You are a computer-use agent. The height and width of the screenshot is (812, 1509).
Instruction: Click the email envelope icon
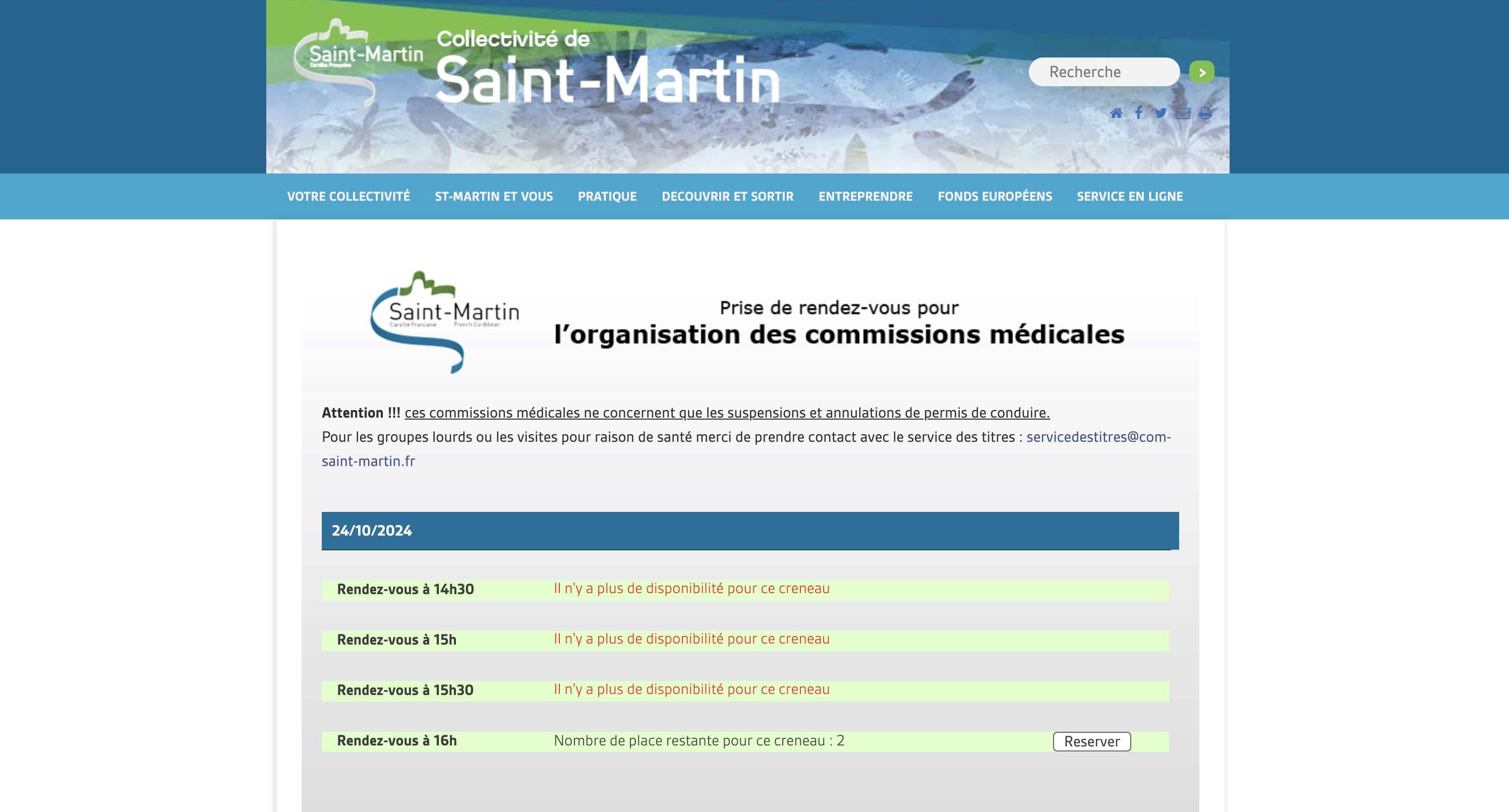click(x=1182, y=113)
